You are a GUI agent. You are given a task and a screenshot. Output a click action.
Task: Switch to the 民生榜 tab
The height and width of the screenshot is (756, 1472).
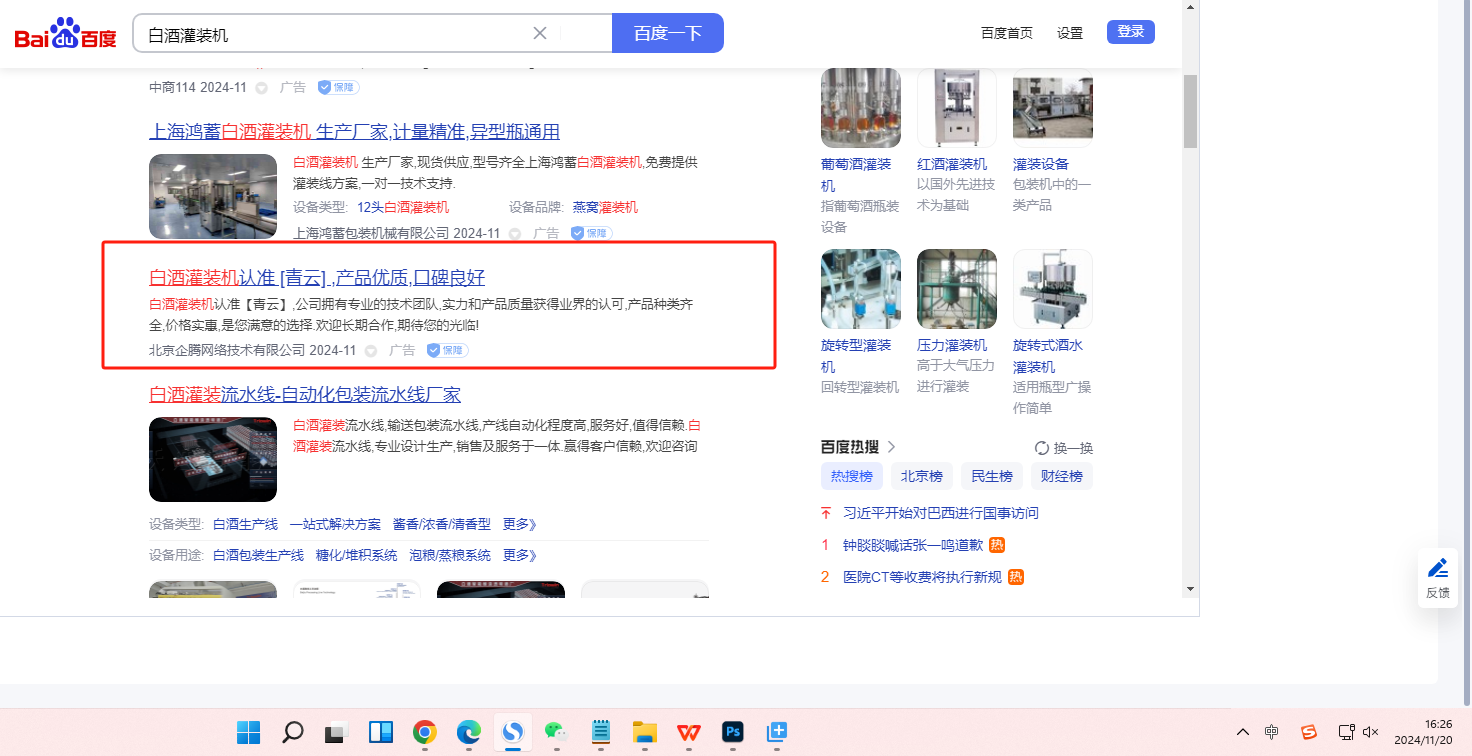coord(992,476)
